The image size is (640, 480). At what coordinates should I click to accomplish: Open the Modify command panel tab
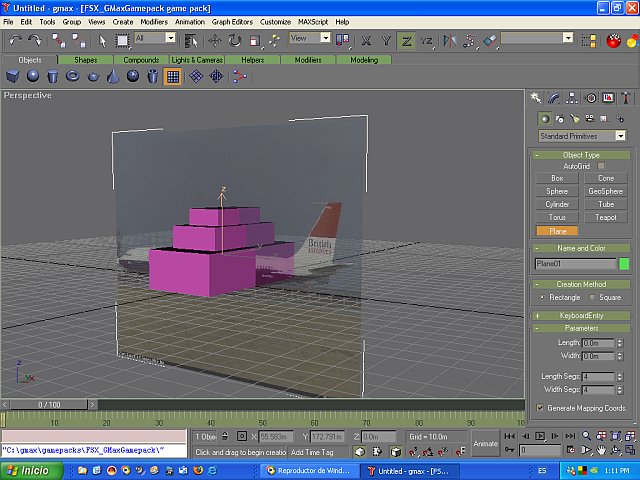[555, 98]
